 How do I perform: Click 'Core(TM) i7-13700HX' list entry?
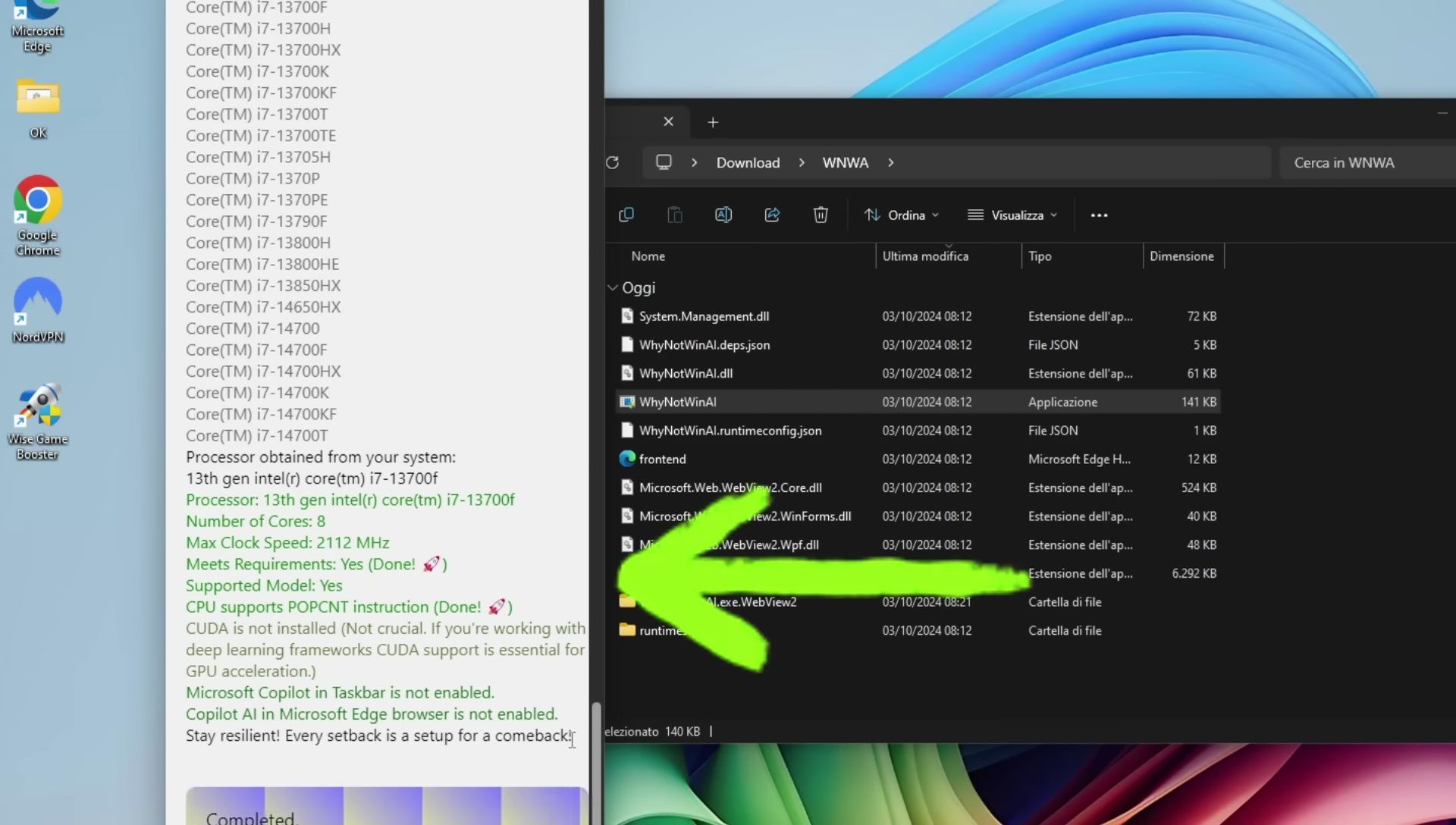263,50
